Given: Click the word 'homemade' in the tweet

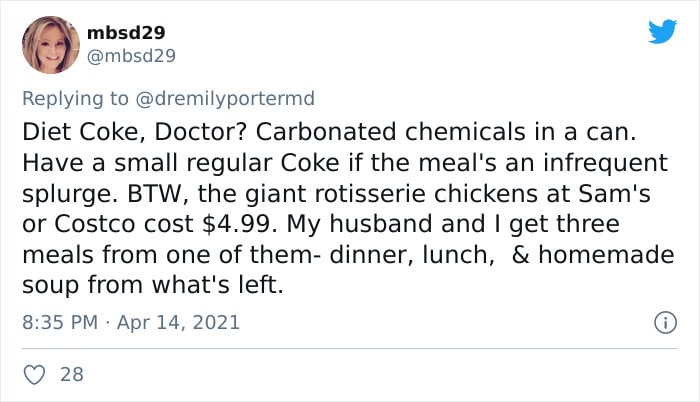Looking at the screenshot, I should pos(606,255).
